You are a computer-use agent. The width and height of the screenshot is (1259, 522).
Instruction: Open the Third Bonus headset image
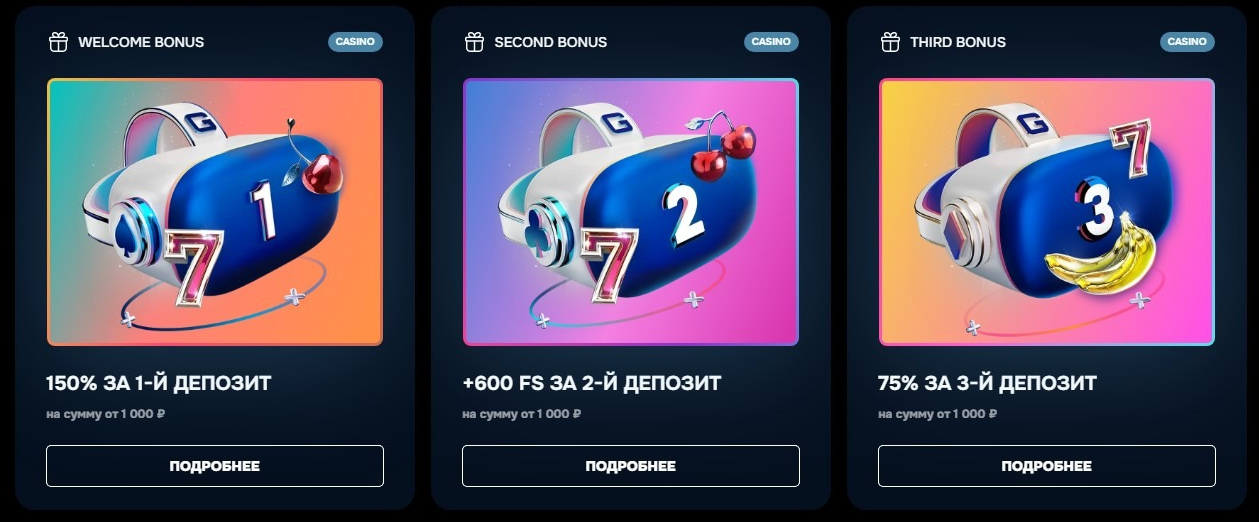tap(1047, 212)
